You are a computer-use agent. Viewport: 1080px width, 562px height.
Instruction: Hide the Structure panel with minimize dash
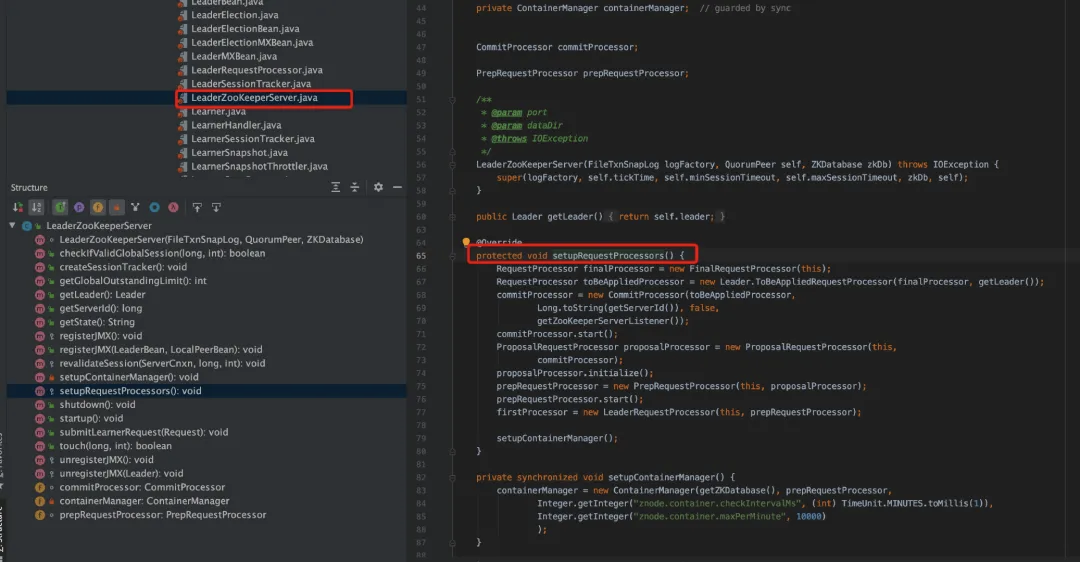click(397, 187)
